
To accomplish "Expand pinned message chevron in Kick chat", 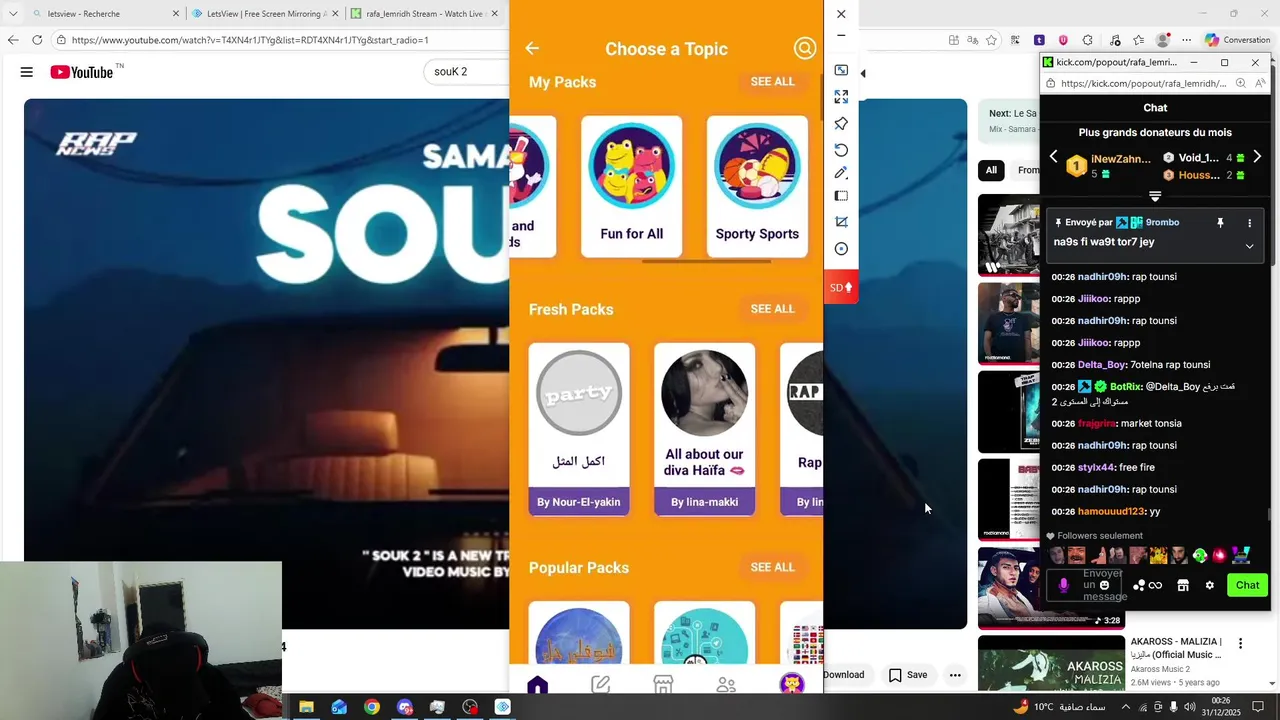I will pyautogui.click(x=1249, y=246).
